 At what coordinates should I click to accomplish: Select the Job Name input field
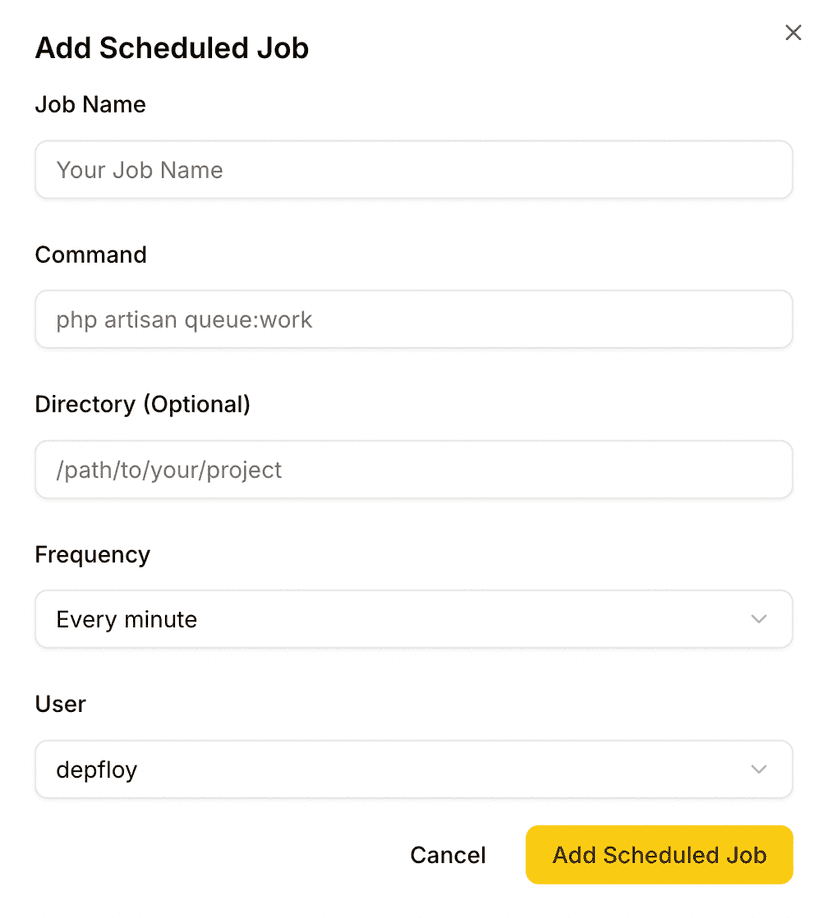[x=413, y=169]
